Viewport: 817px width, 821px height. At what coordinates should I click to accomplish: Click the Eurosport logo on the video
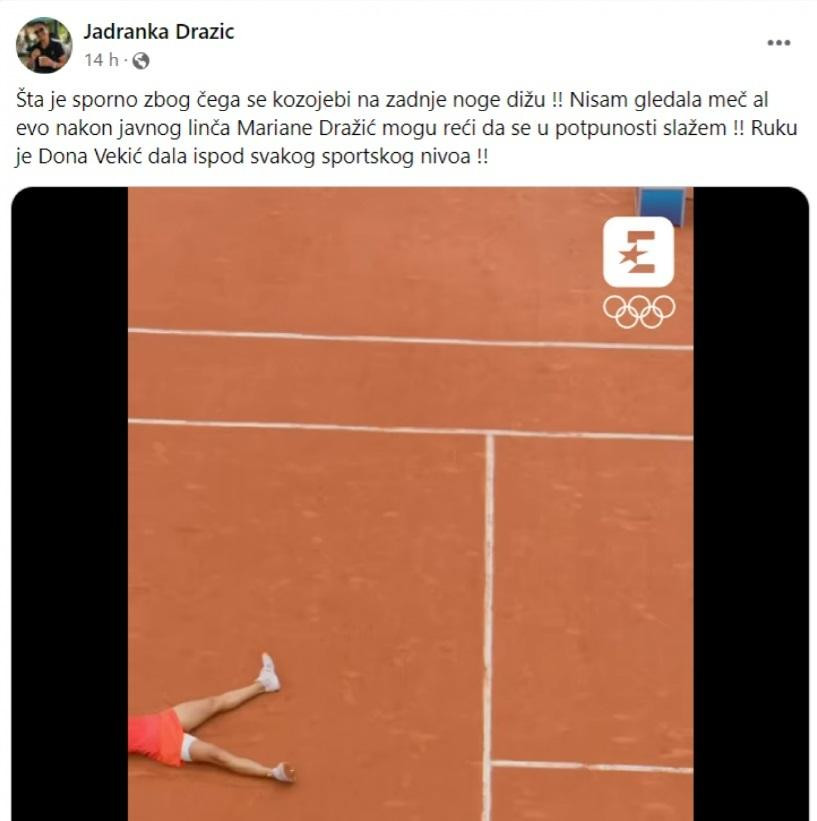pyautogui.click(x=638, y=252)
